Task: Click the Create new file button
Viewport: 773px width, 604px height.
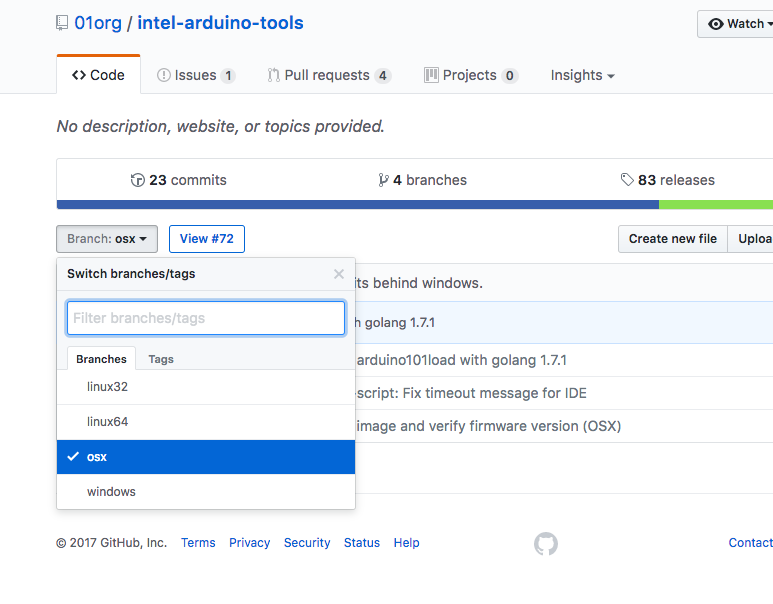Action: [x=672, y=239]
